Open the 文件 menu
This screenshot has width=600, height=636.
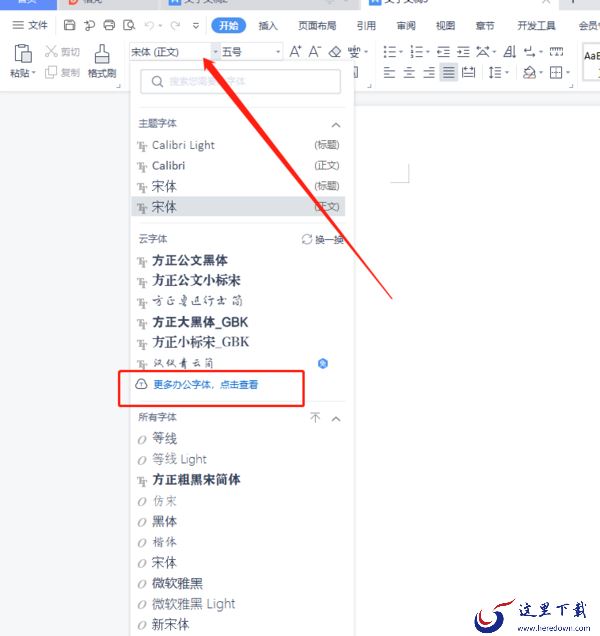[30, 26]
